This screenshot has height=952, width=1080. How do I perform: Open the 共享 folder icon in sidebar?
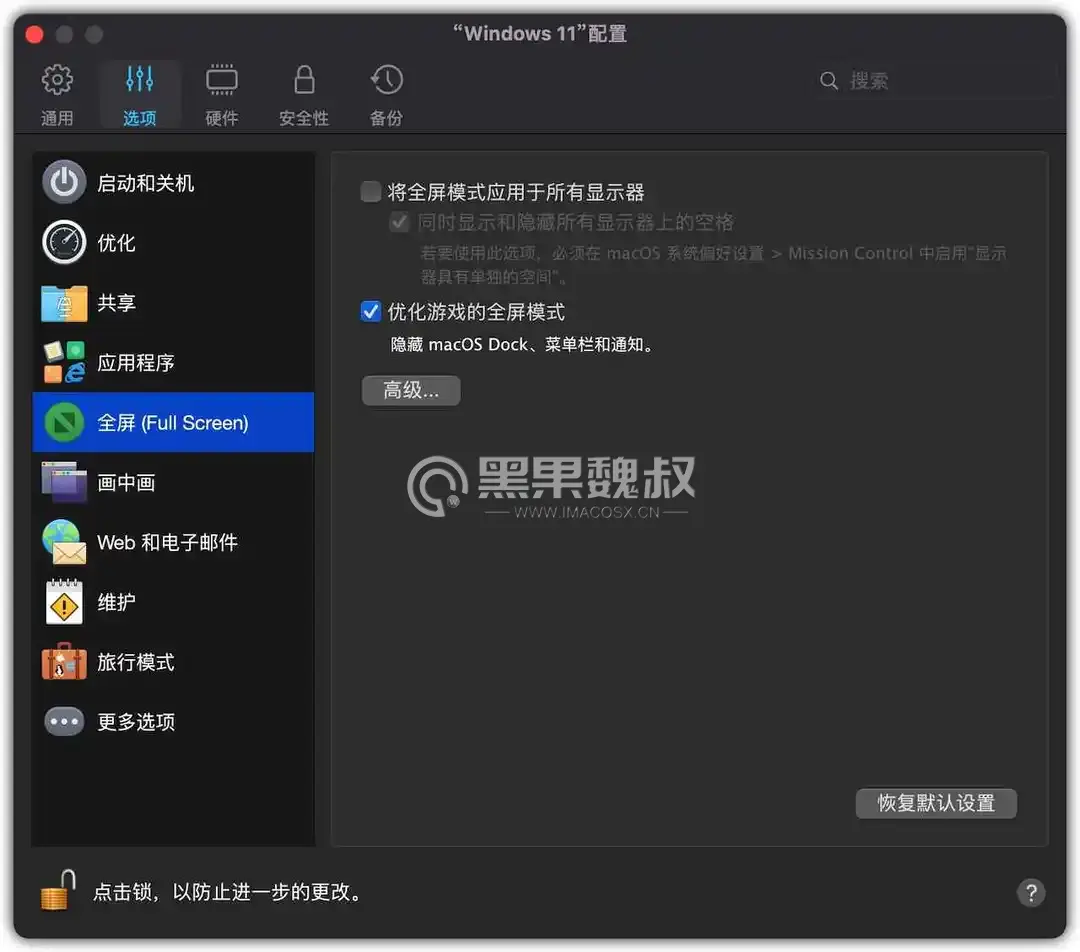coord(63,302)
